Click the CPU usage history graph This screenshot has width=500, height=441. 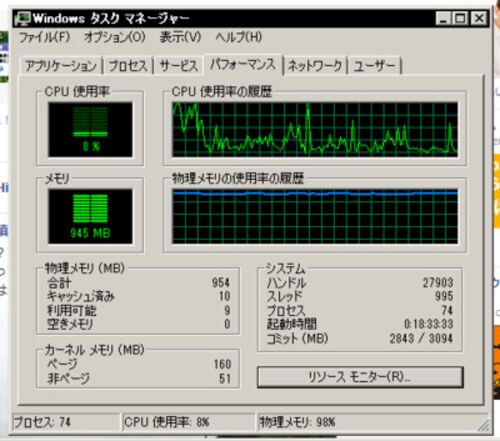coord(315,129)
